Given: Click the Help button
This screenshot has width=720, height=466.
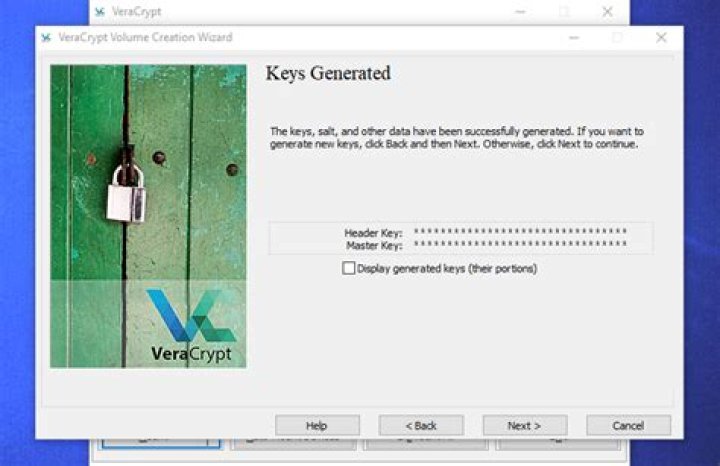Looking at the screenshot, I should 317,426.
